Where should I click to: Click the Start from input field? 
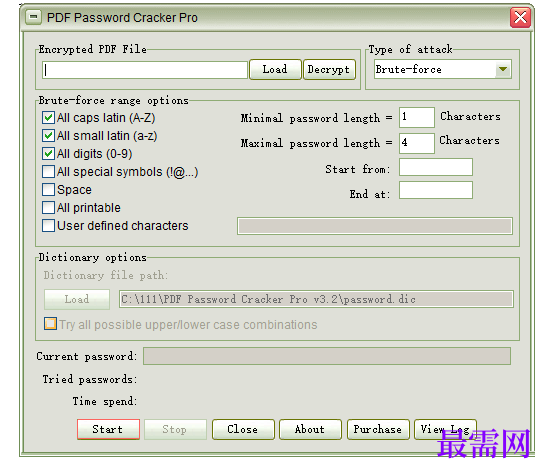(x=436, y=167)
